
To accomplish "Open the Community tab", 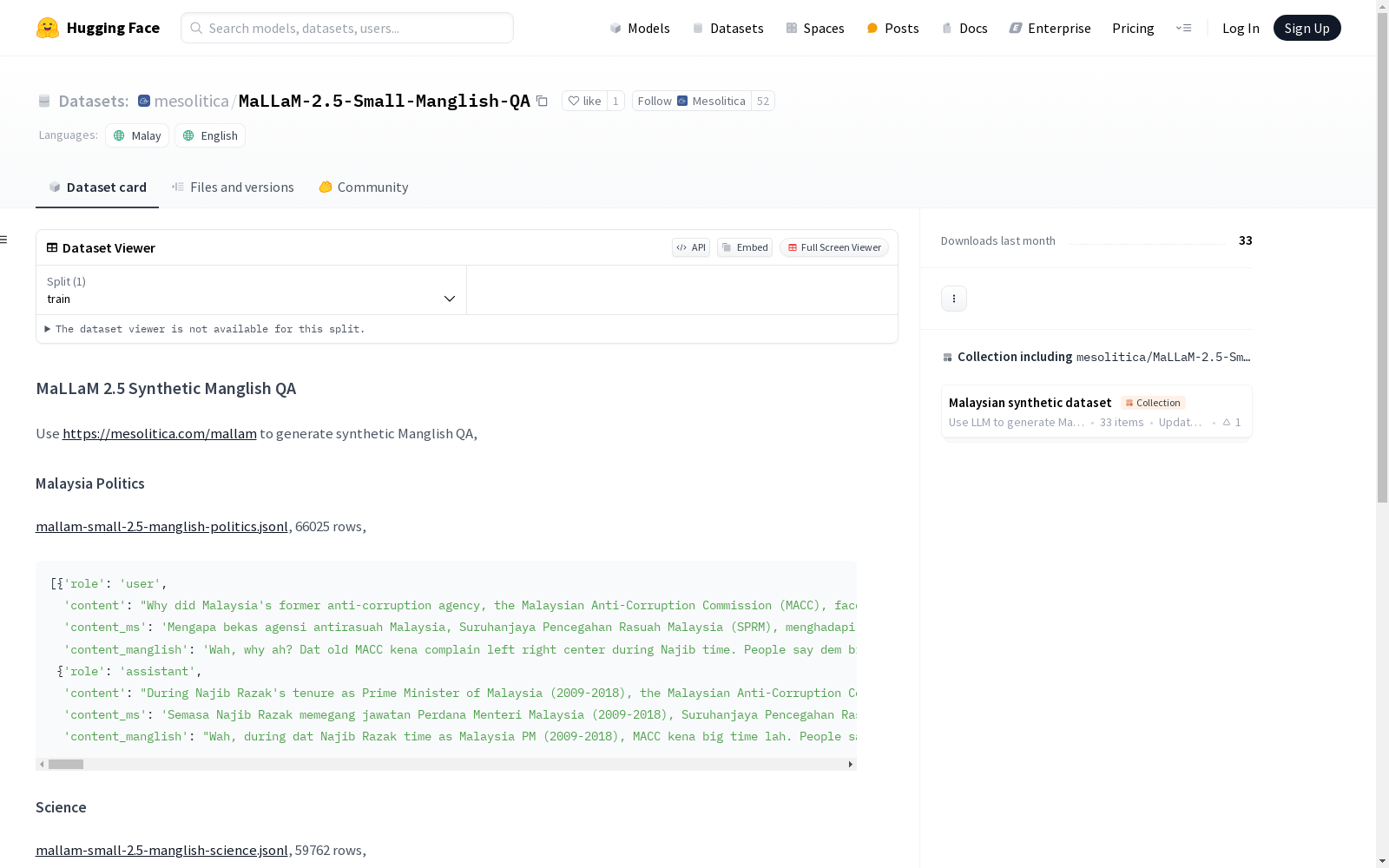I will (364, 187).
